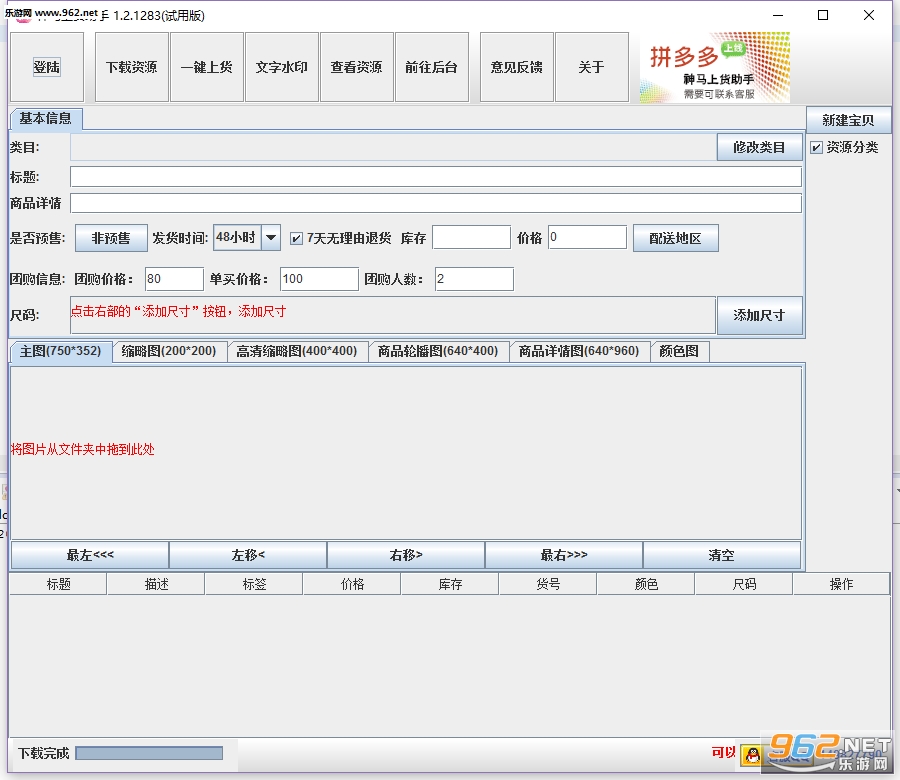Toggle the 资源分类 checkbox
Viewport: 900px width, 780px height.
click(816, 148)
